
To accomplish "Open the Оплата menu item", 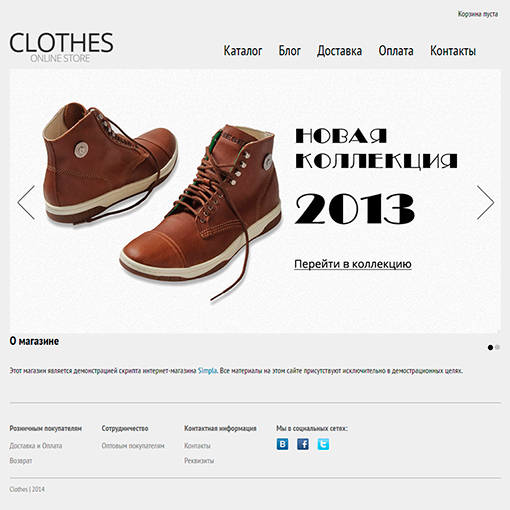I will point(396,51).
